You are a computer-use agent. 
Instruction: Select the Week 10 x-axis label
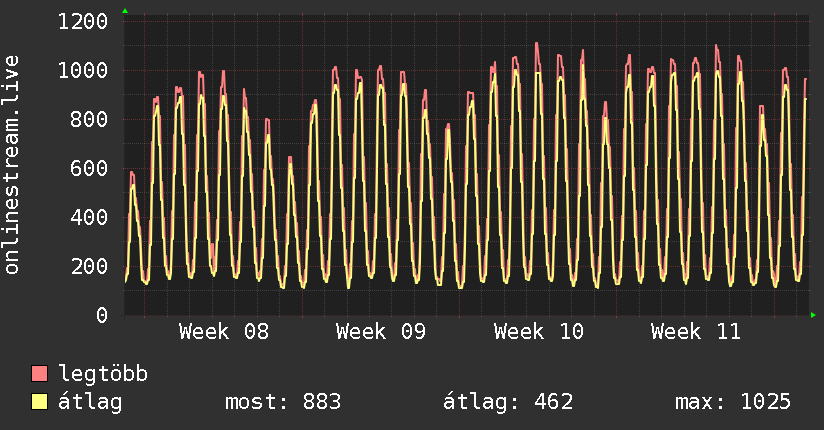[x=539, y=332]
